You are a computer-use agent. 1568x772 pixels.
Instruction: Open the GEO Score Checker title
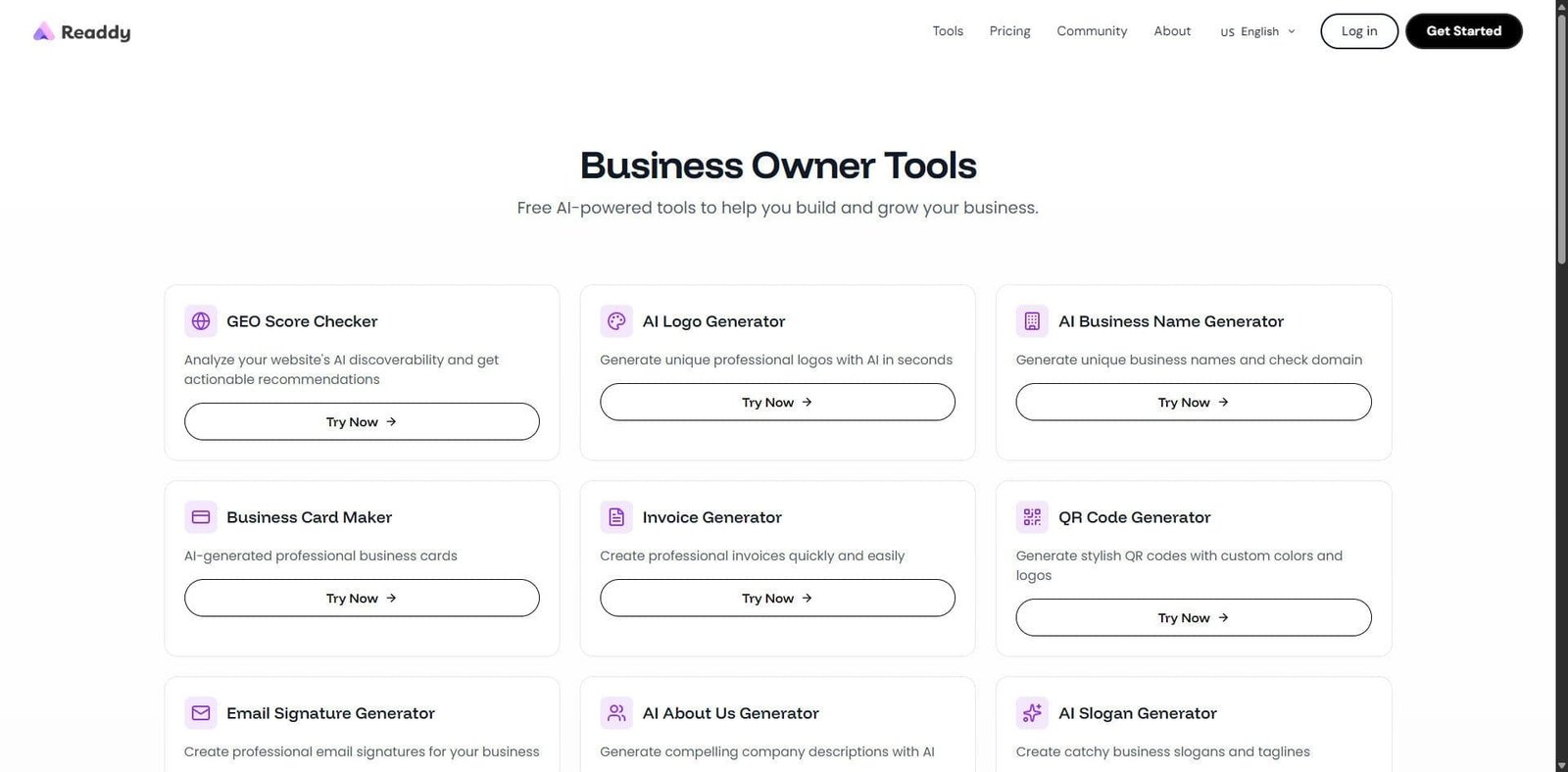tap(302, 321)
